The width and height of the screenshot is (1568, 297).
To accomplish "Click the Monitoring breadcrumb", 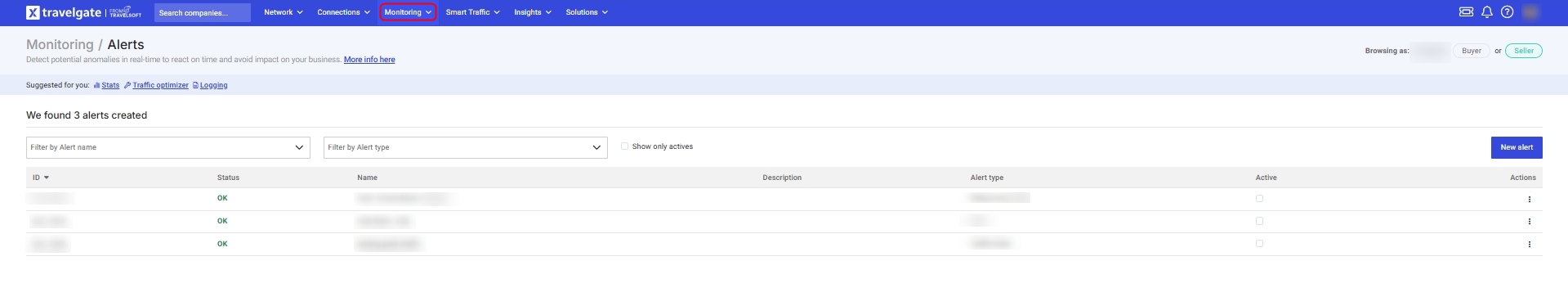I will click(x=60, y=45).
